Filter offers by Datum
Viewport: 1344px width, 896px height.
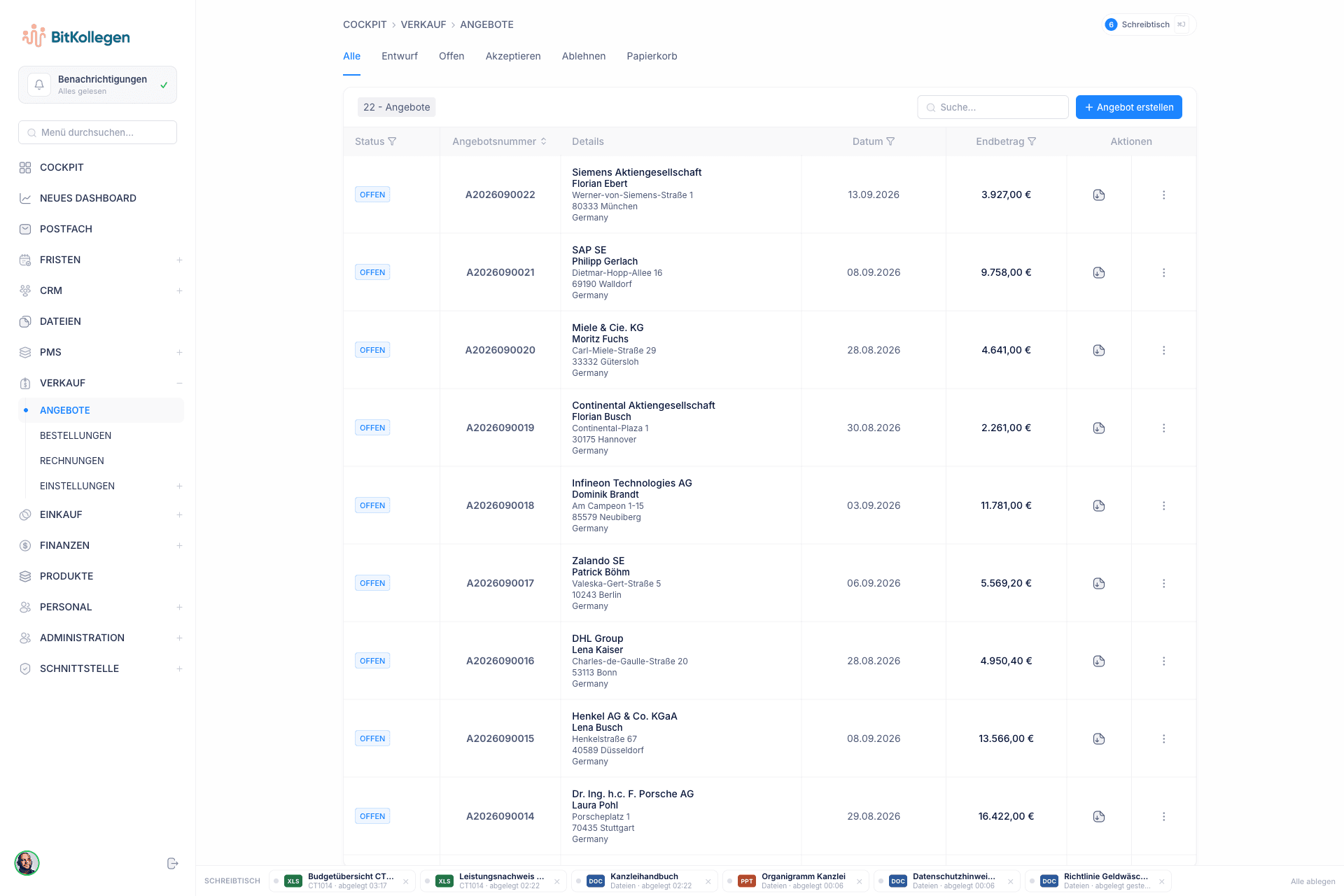(890, 141)
